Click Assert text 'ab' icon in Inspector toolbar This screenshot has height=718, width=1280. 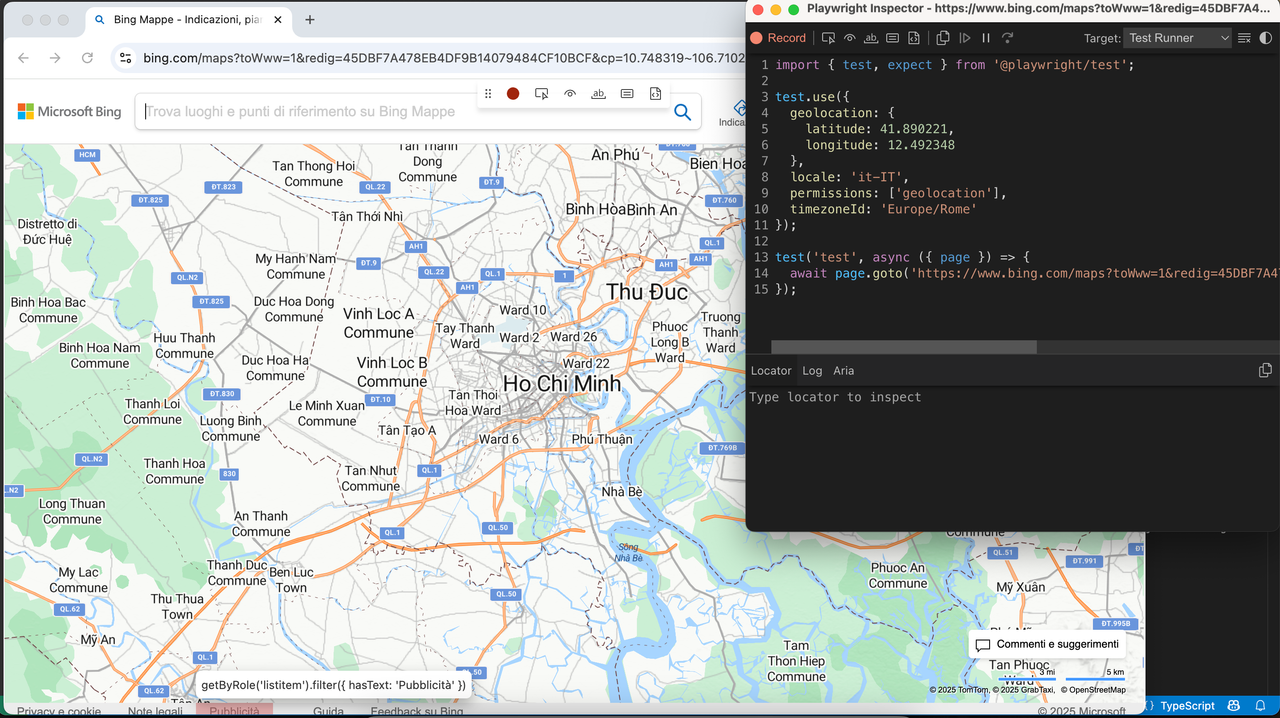(871, 38)
